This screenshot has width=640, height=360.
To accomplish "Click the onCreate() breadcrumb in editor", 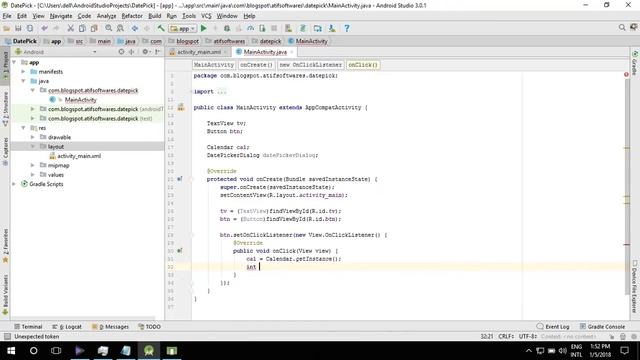I will 256,65.
